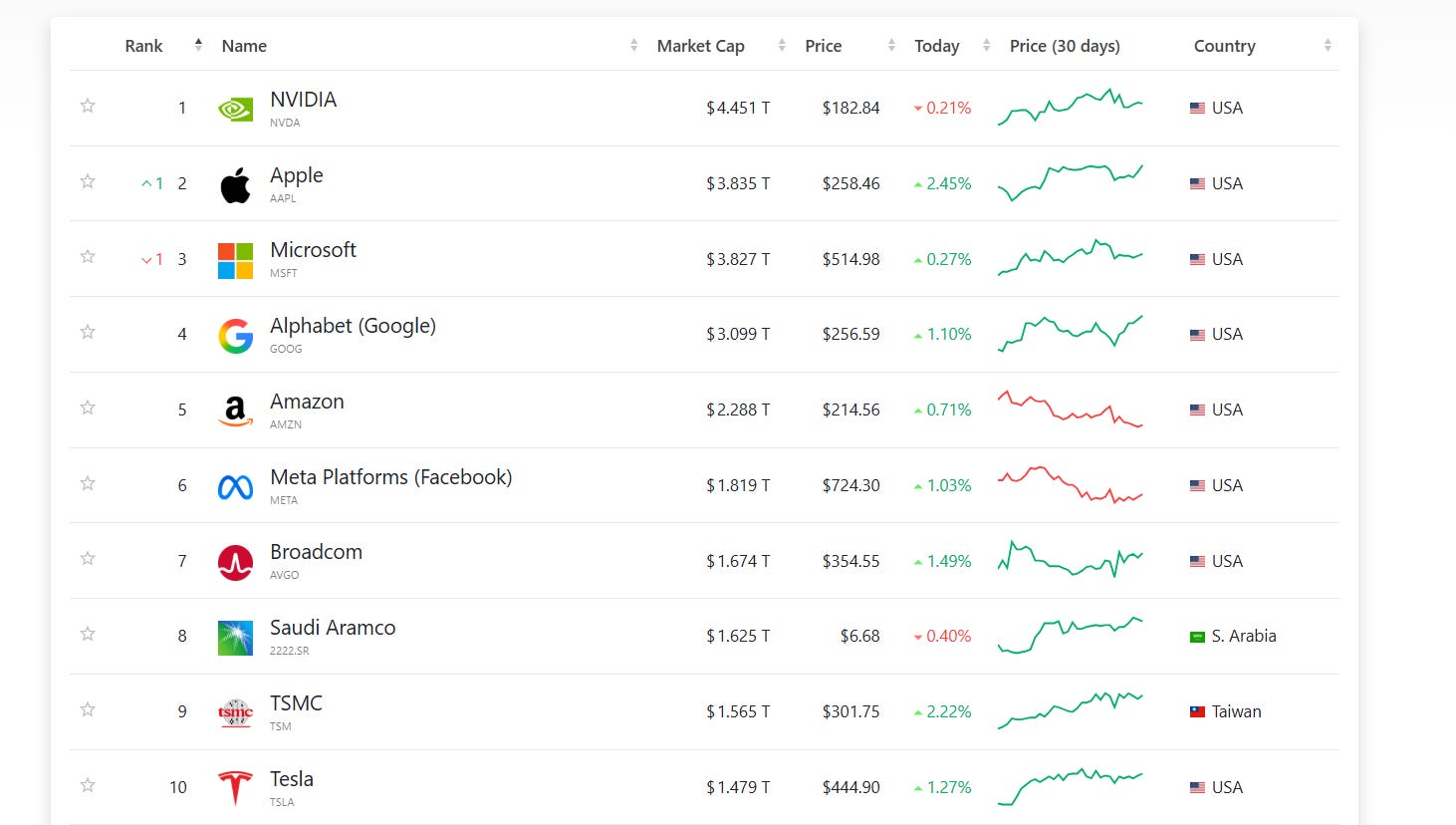Screen dimensions: 1456x825
Task: Click Tesla 30-day price chart
Action: coord(1071,786)
